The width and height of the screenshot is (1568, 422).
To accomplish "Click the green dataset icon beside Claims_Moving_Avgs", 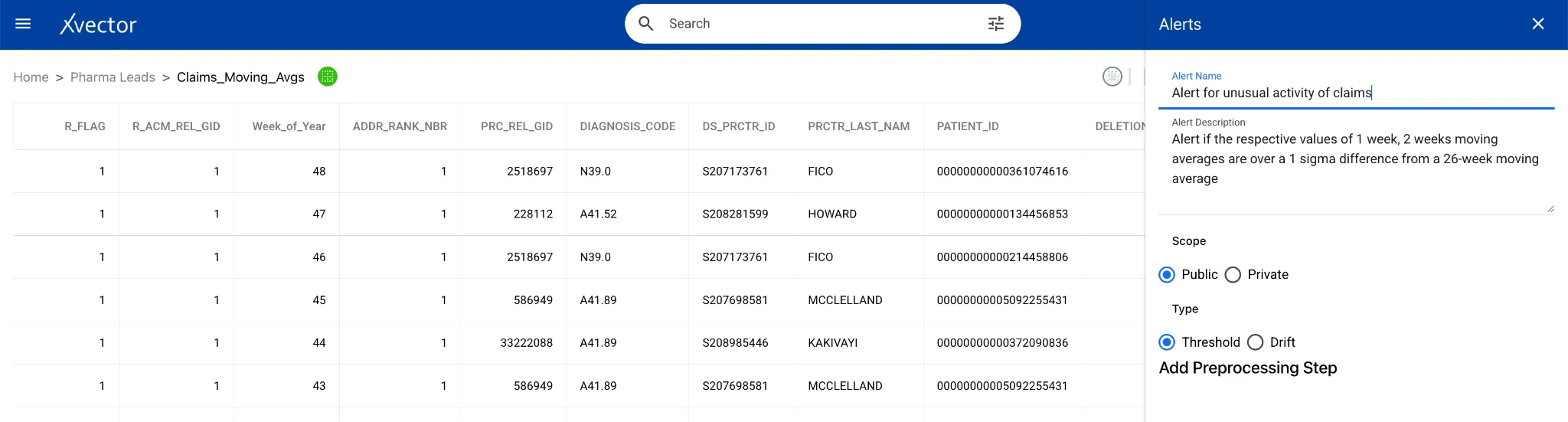I will coord(328,77).
